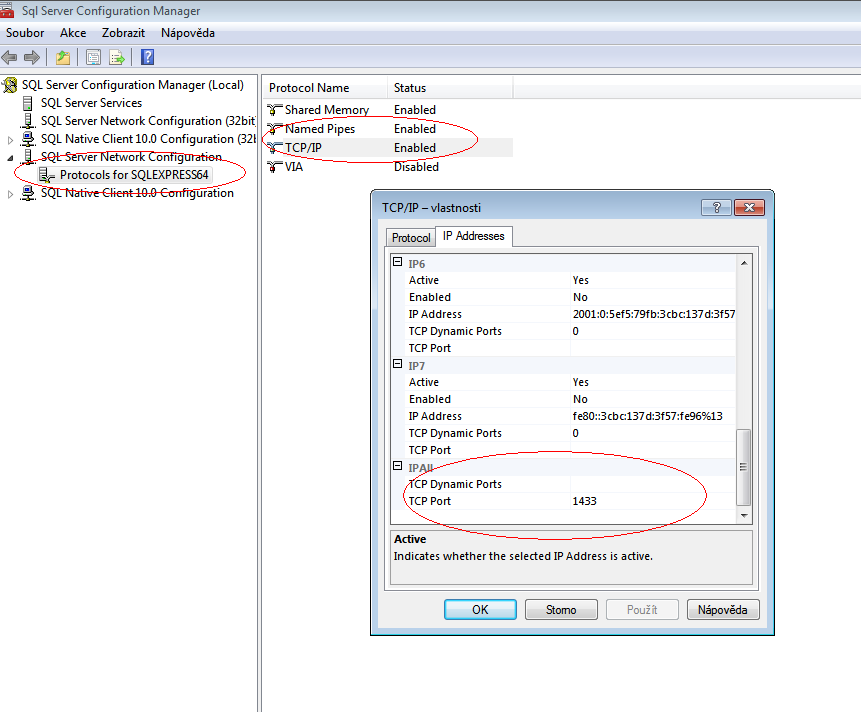Select Protocols for SQLEXPRESS64 tree item

(x=134, y=175)
